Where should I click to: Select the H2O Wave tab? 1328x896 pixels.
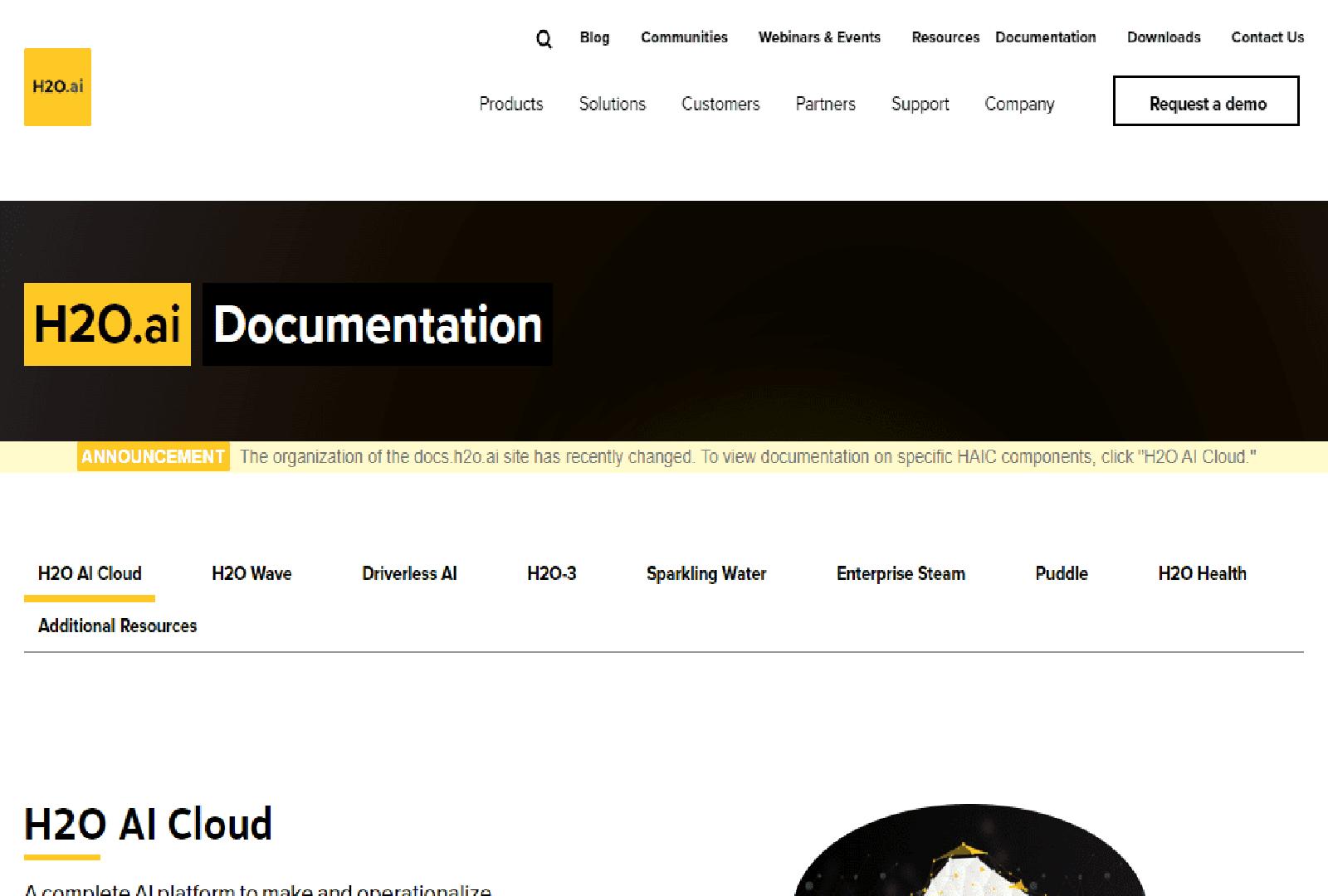pos(251,573)
